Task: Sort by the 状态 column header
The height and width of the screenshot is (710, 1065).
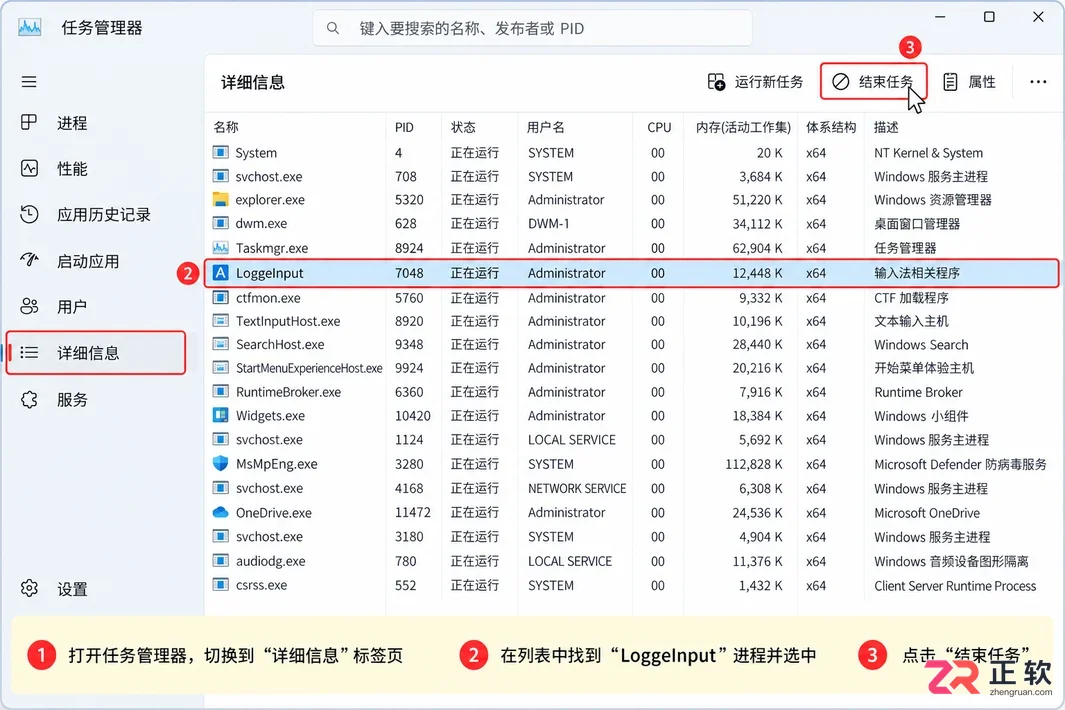Action: click(463, 127)
